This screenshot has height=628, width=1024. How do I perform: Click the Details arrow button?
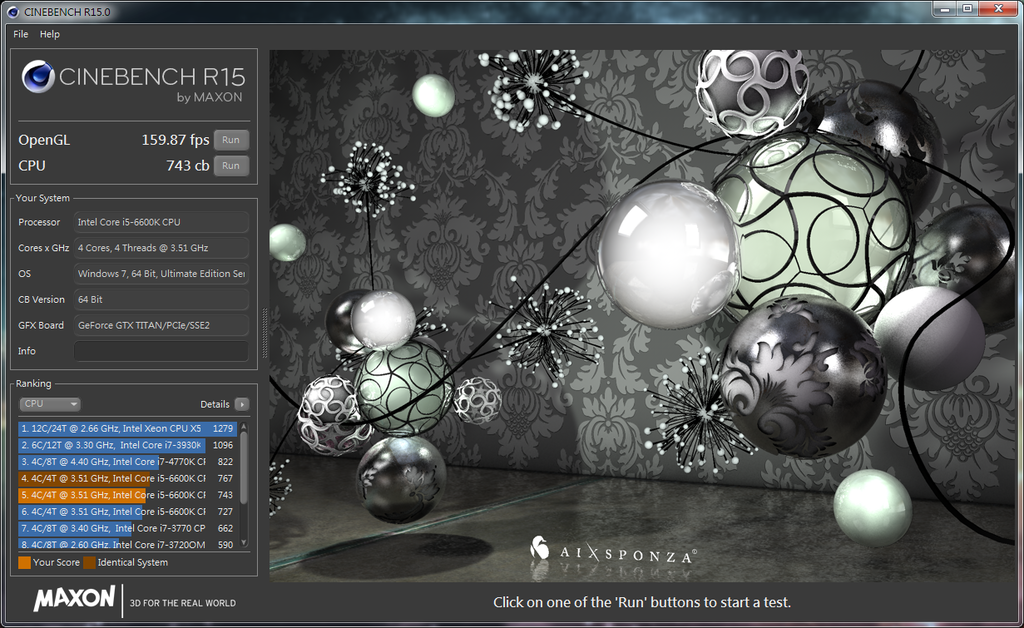241,404
